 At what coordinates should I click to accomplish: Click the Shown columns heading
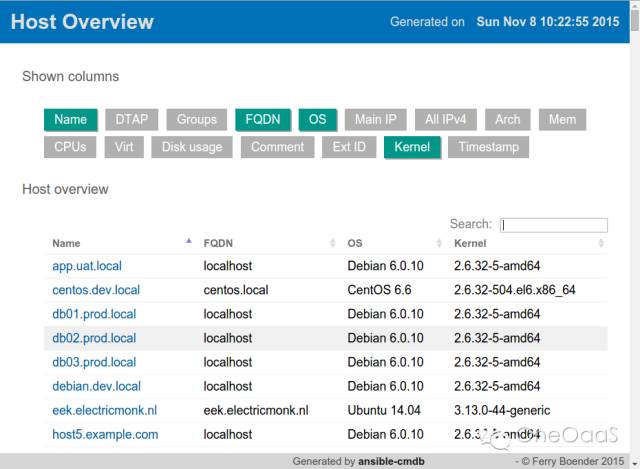pyautogui.click(x=71, y=76)
